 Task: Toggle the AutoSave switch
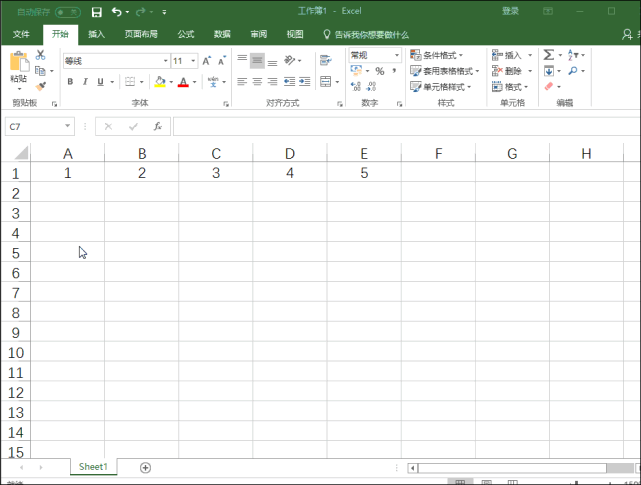(x=68, y=12)
